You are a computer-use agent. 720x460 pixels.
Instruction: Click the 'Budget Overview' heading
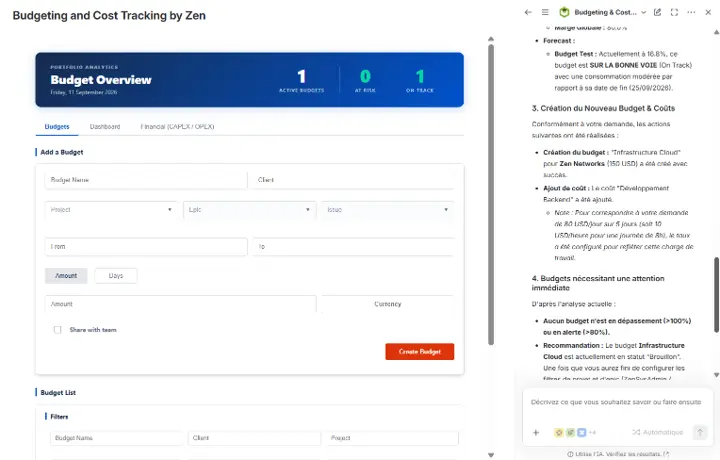(x=101, y=80)
